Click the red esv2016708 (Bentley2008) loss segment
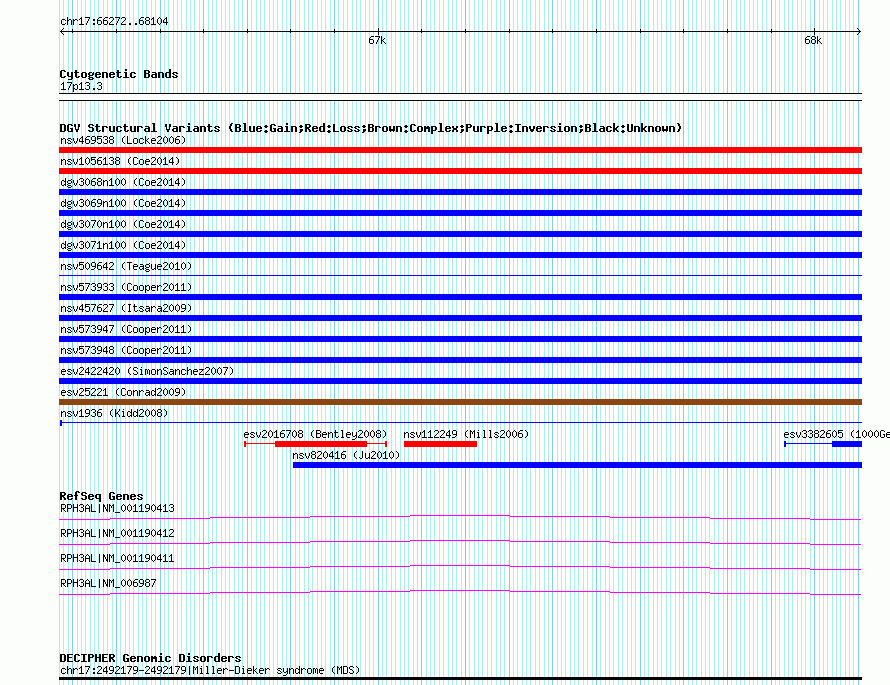The height and width of the screenshot is (685, 890). pos(320,444)
